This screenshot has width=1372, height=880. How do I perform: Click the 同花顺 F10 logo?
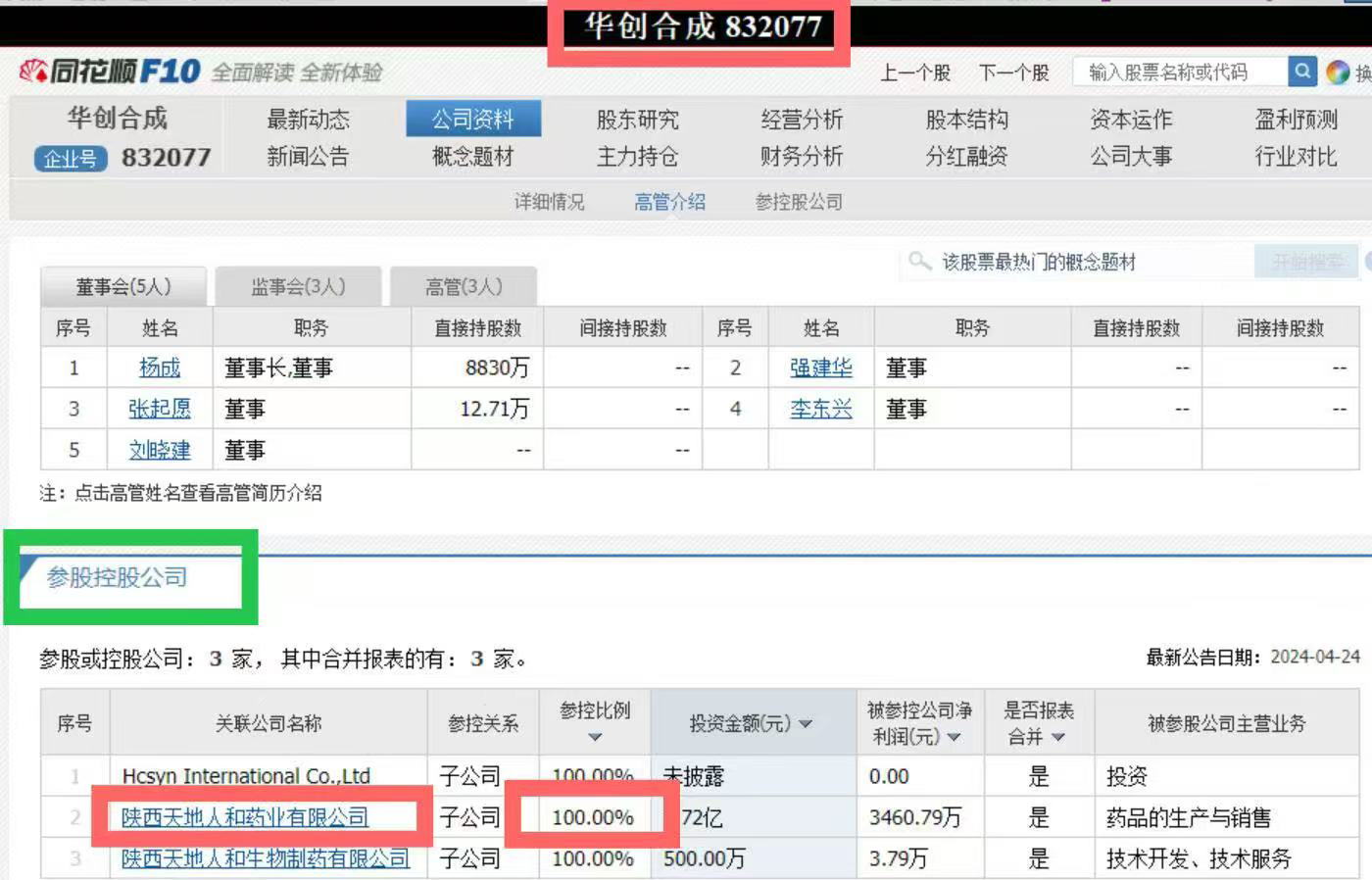pos(110,71)
